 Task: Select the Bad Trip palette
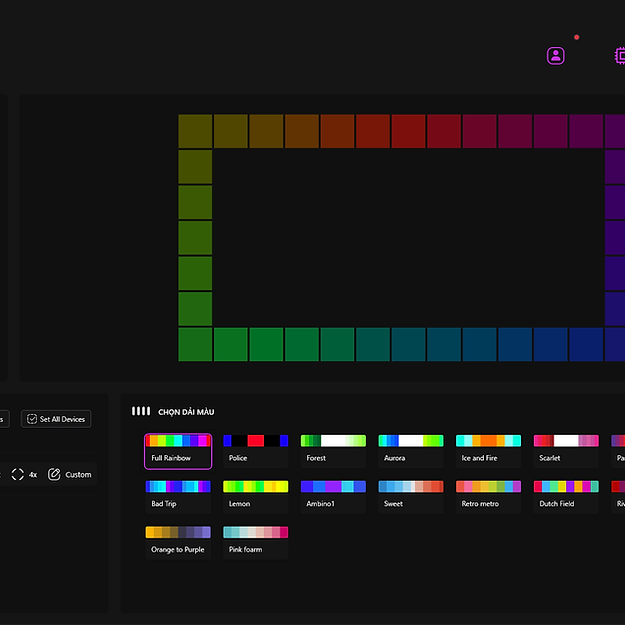coord(178,496)
